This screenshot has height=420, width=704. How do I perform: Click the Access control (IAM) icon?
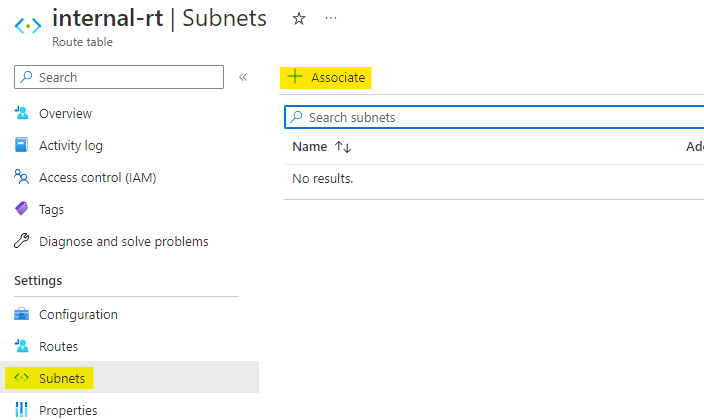(22, 177)
